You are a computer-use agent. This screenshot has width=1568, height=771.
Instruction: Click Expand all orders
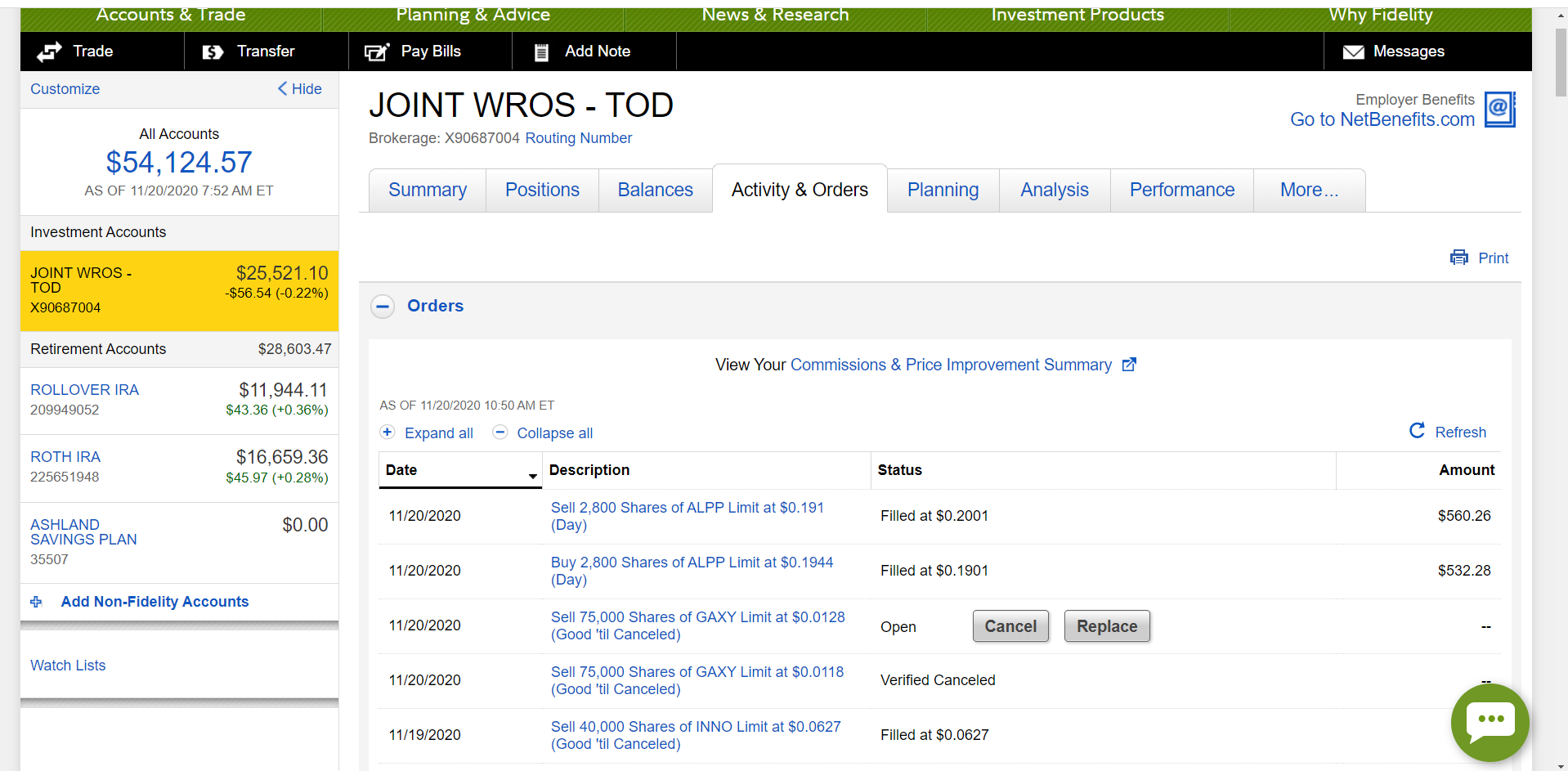click(x=439, y=433)
